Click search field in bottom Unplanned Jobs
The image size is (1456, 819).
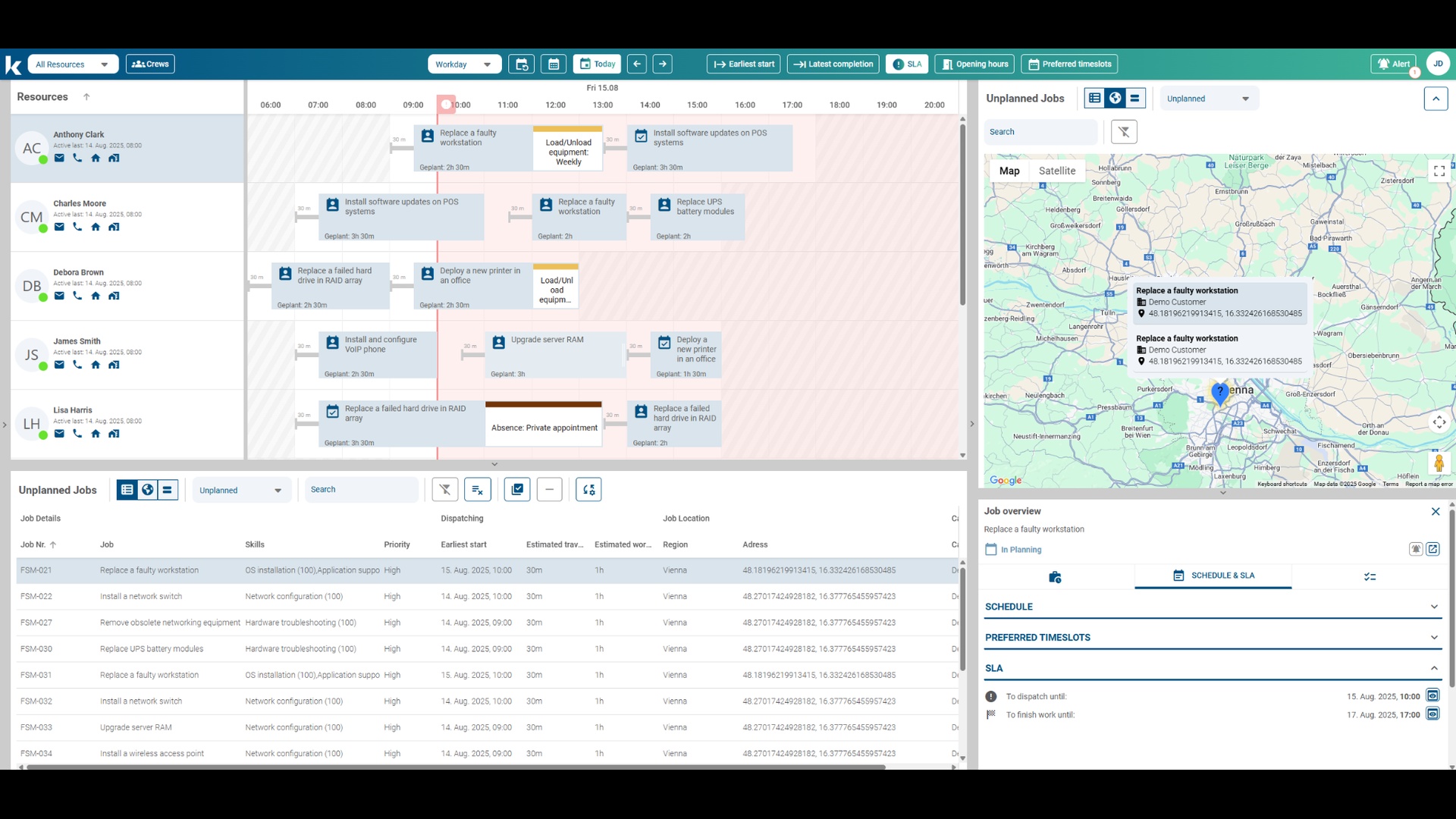click(361, 490)
